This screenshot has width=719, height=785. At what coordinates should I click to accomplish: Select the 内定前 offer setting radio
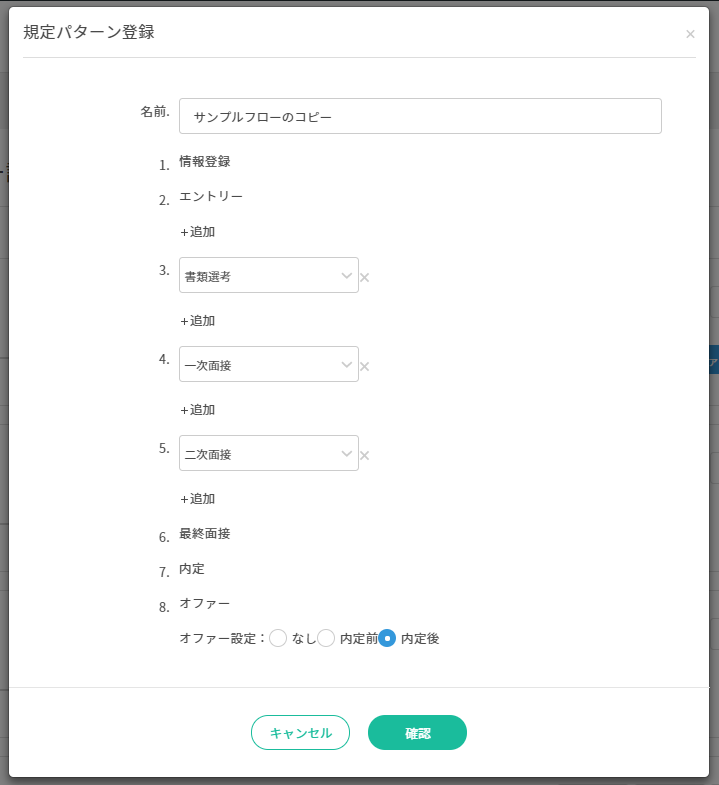pyautogui.click(x=326, y=638)
